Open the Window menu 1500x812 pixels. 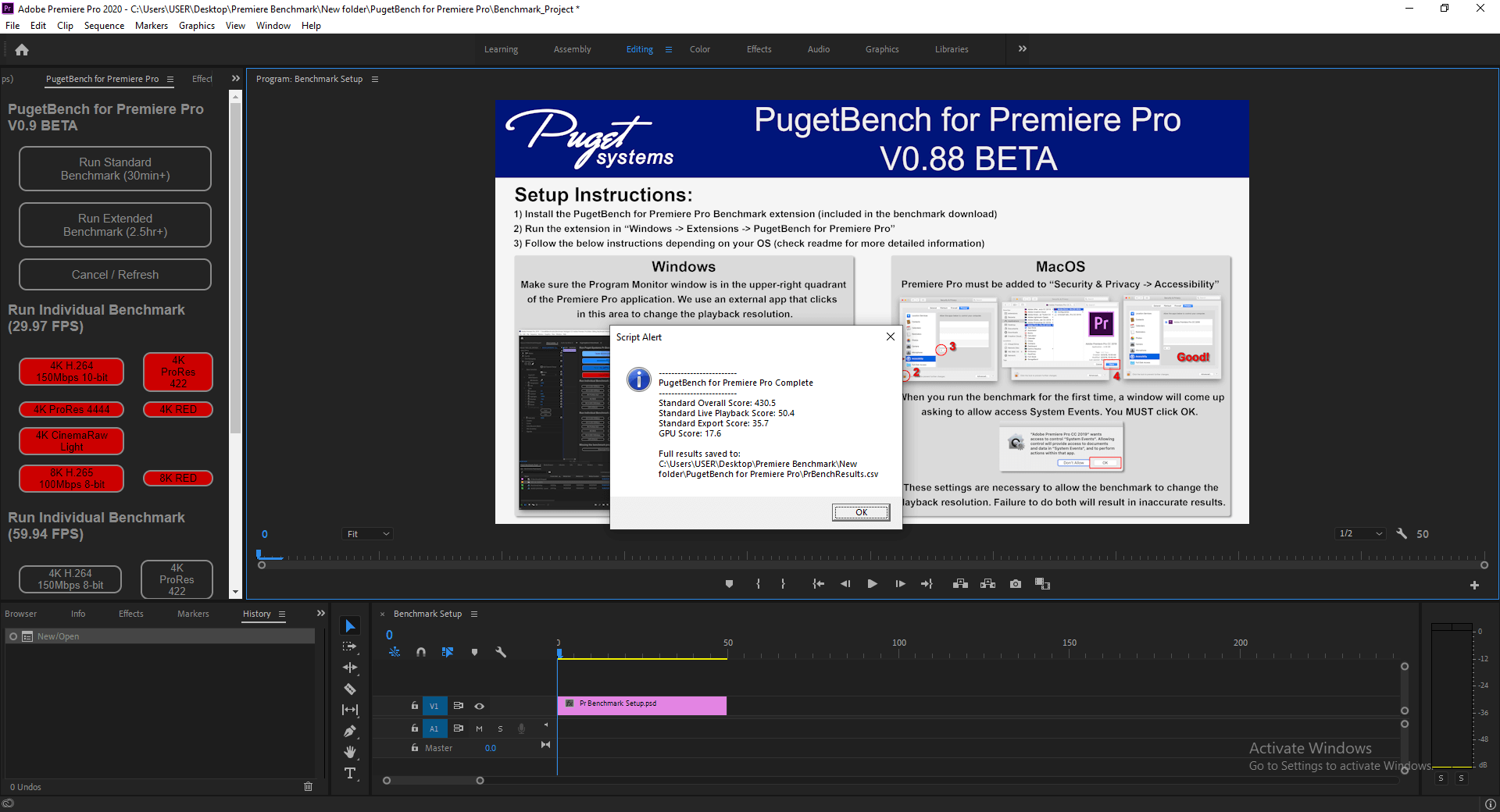pos(273,26)
